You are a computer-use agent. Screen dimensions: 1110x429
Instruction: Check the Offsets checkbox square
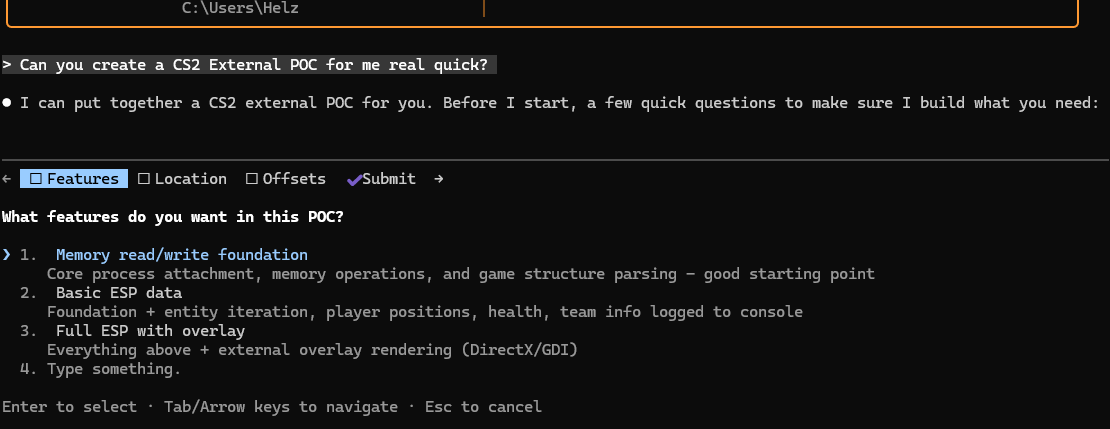(251, 179)
